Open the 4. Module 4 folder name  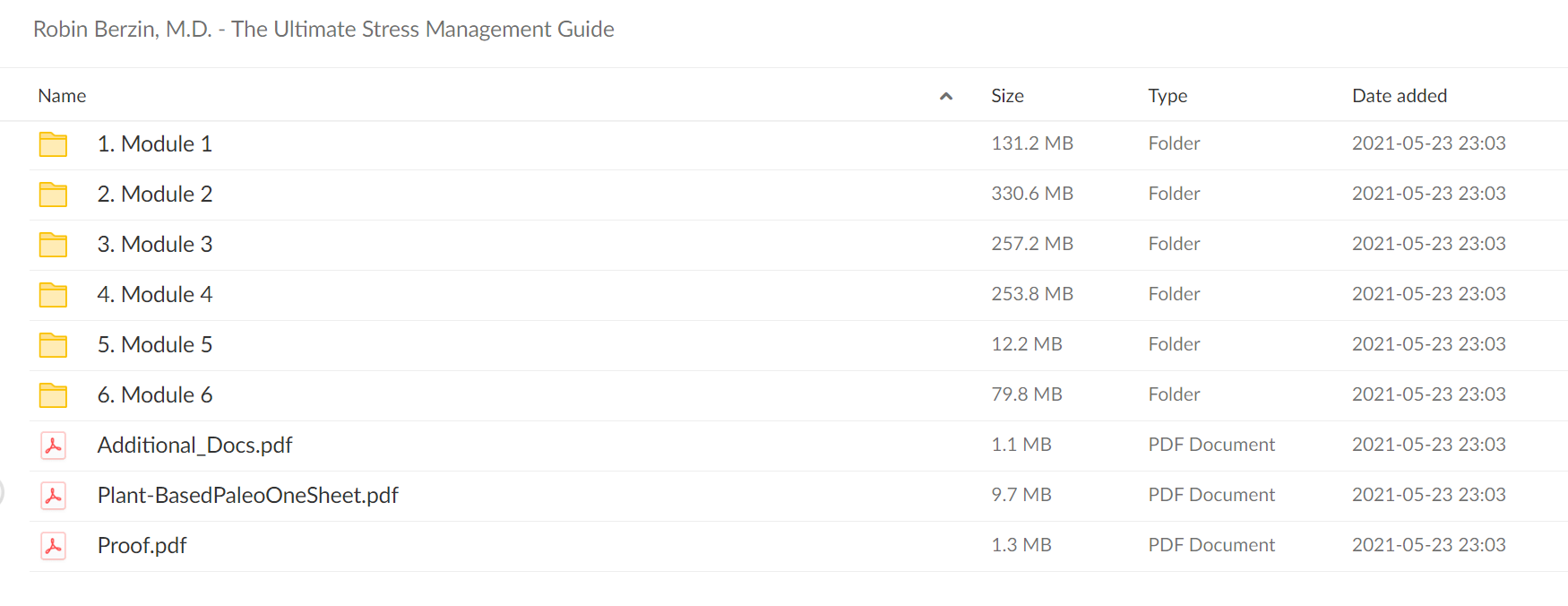(155, 294)
